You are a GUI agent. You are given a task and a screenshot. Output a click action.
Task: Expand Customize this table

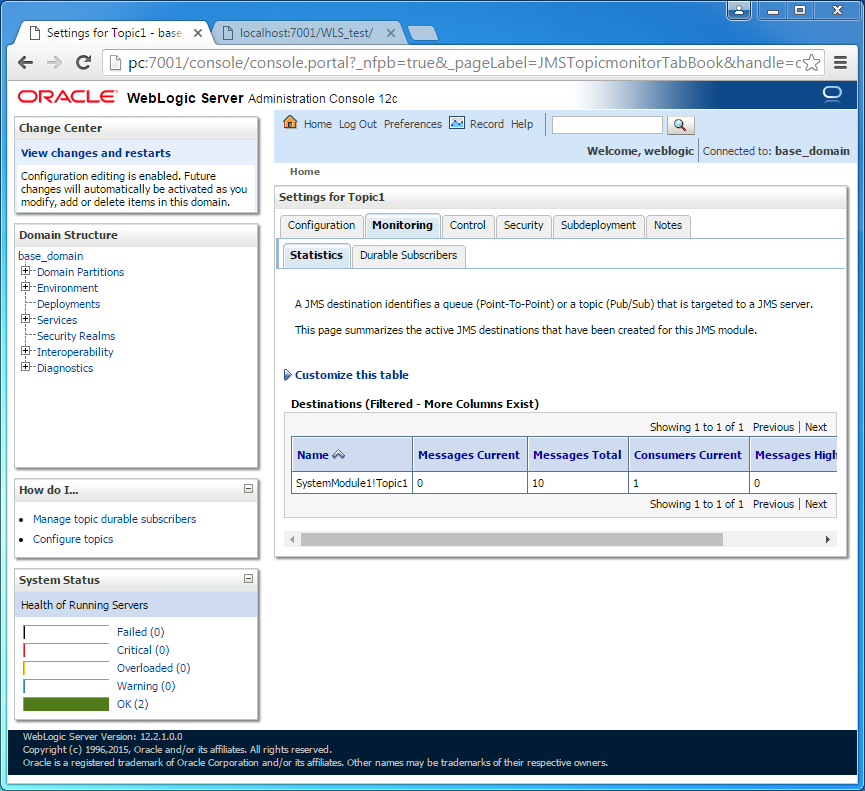(x=346, y=375)
